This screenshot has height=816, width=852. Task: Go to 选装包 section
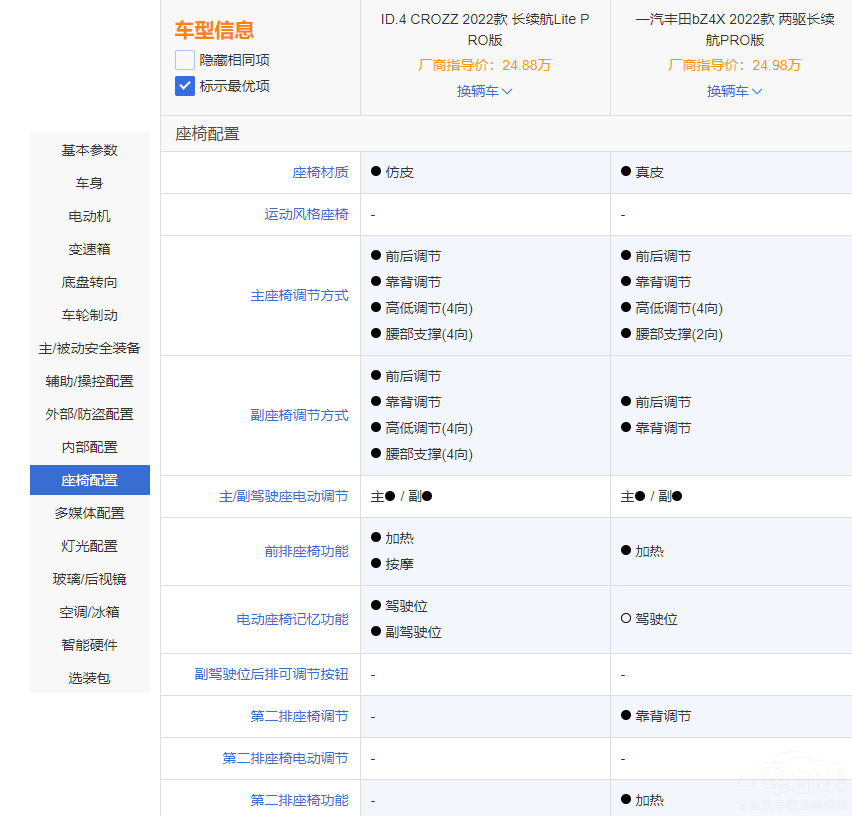[90, 678]
